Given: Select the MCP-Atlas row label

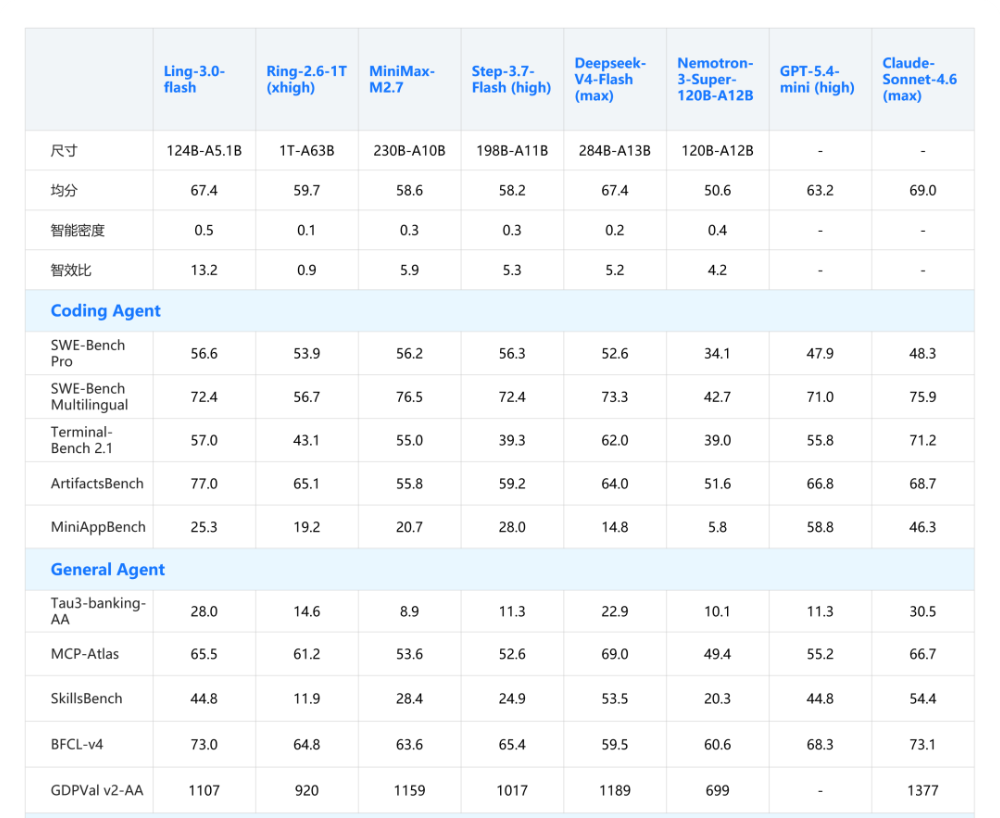Looking at the screenshot, I should coord(85,654).
